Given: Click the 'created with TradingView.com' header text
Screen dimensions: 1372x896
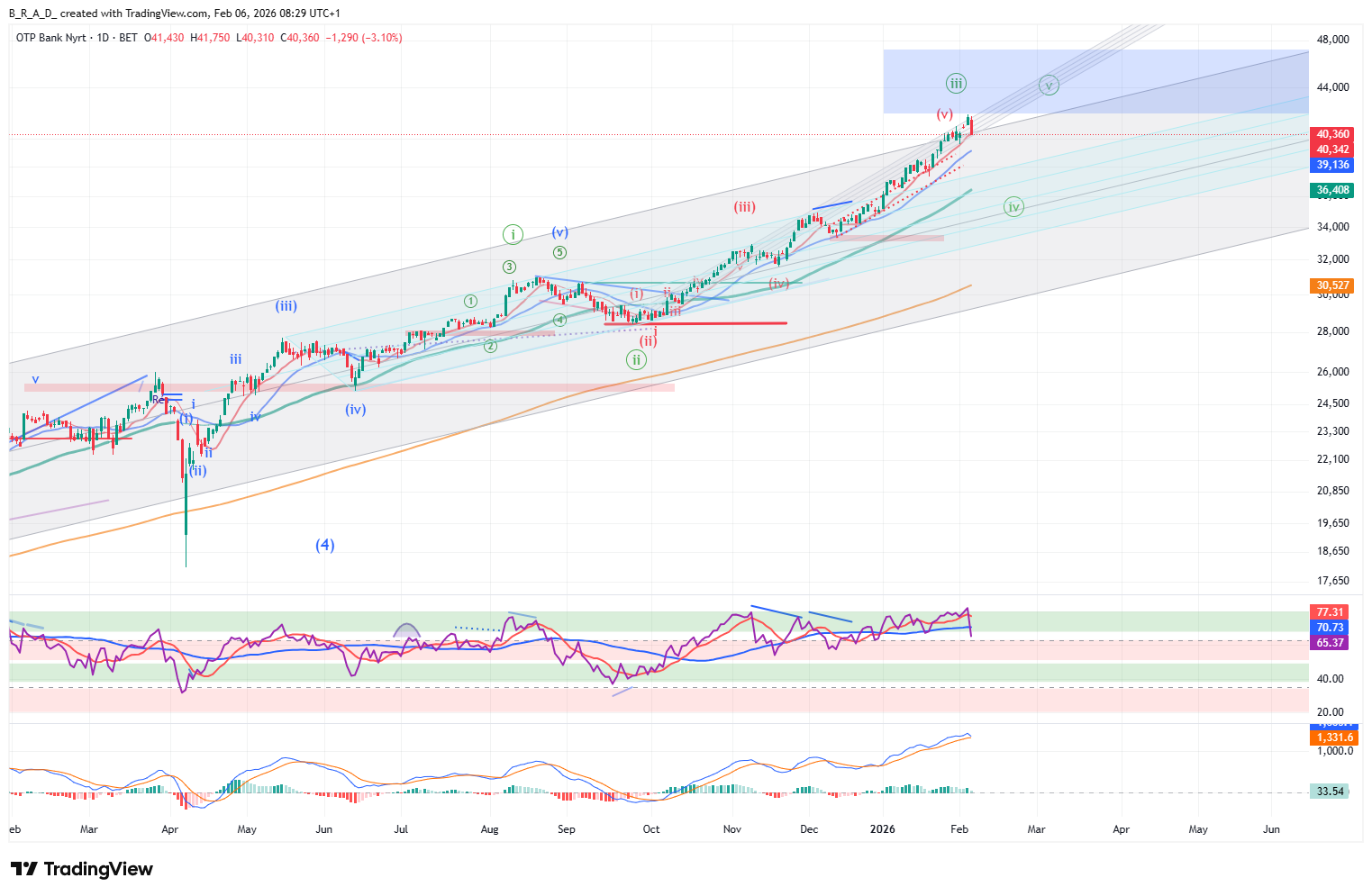Looking at the screenshot, I should coord(135,14).
